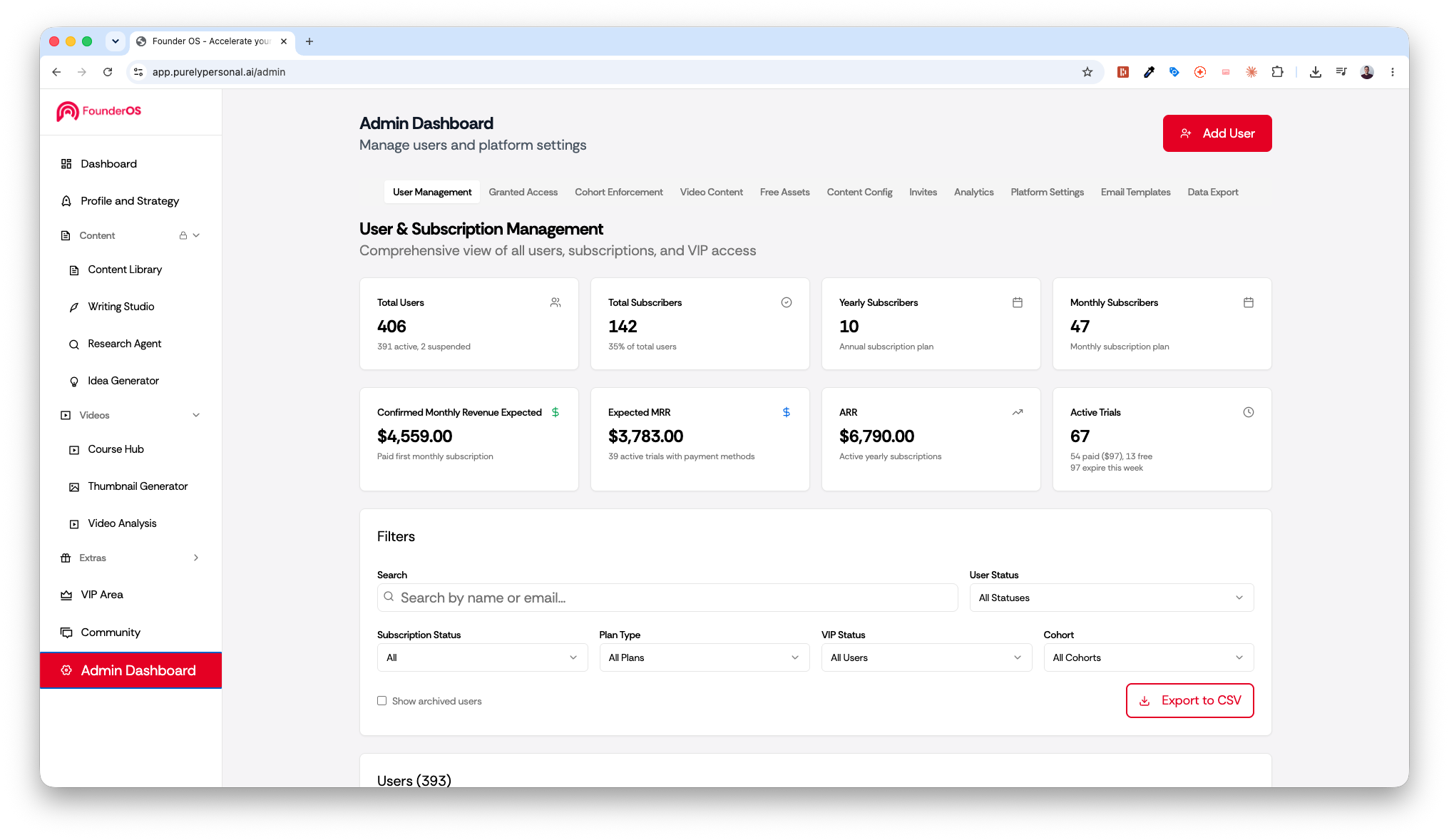The height and width of the screenshot is (840, 1449).
Task: Click the blue dollar icon on Expected MRR
Action: 787,412
